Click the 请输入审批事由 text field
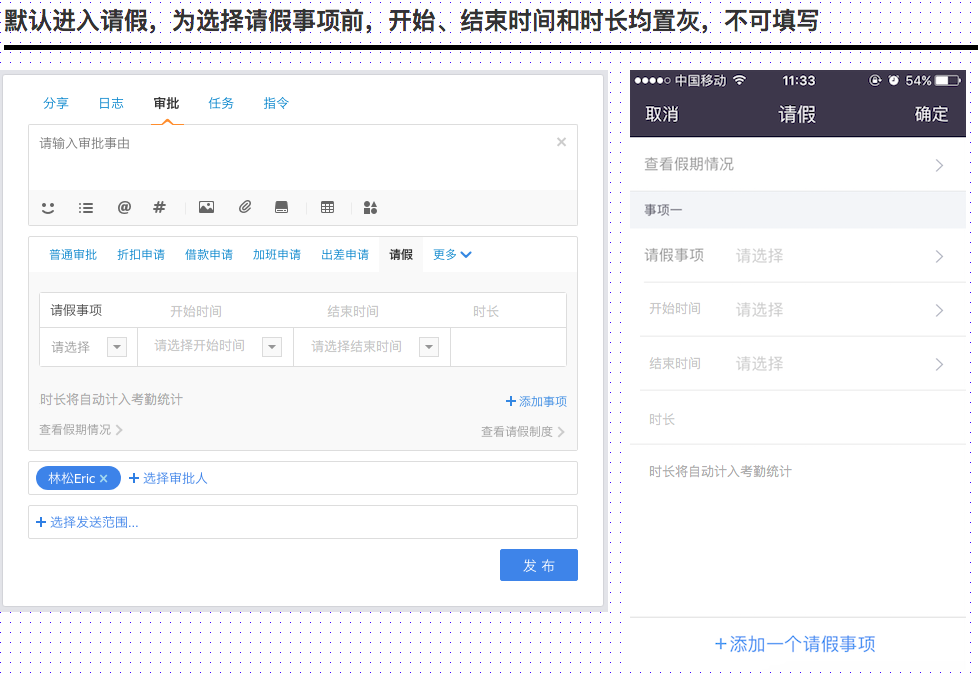This screenshot has height=675, width=978. coord(290,155)
